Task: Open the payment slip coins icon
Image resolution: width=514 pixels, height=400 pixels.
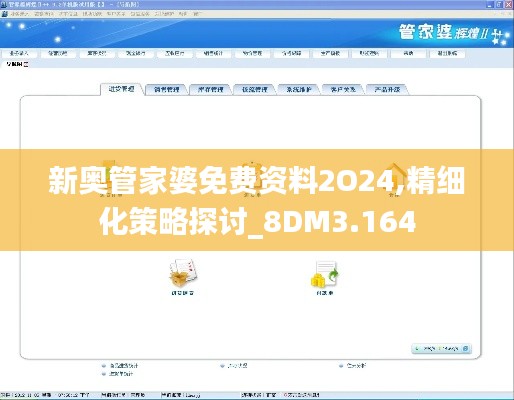Action: pyautogui.click(x=325, y=274)
